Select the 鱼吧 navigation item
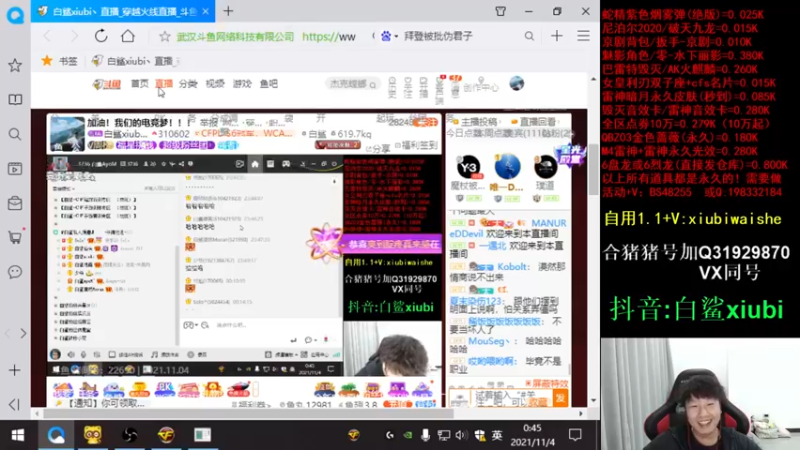 [269, 84]
